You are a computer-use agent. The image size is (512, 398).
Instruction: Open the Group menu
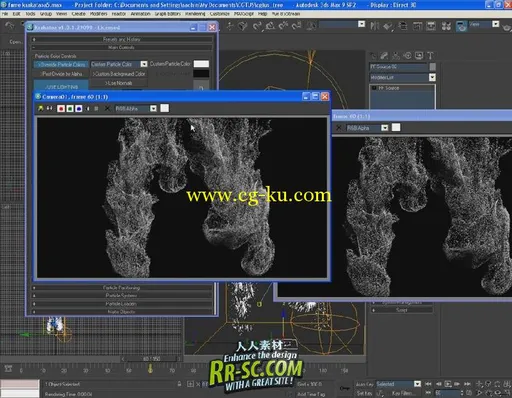[x=46, y=14]
